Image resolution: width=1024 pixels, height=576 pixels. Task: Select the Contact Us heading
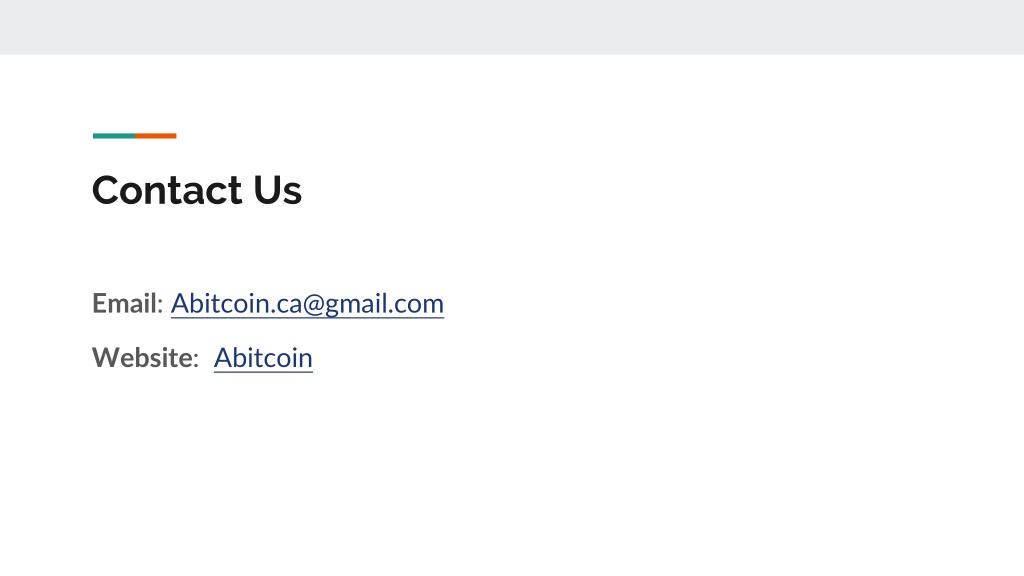pos(197,190)
